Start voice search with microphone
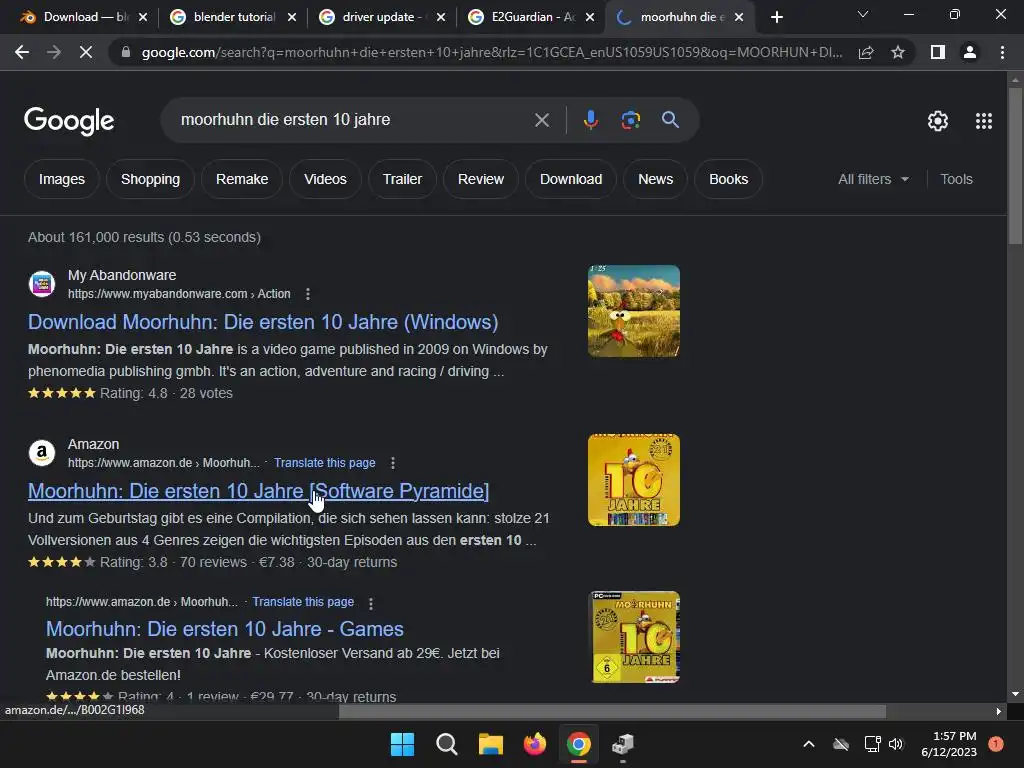This screenshot has width=1024, height=768. tap(590, 120)
